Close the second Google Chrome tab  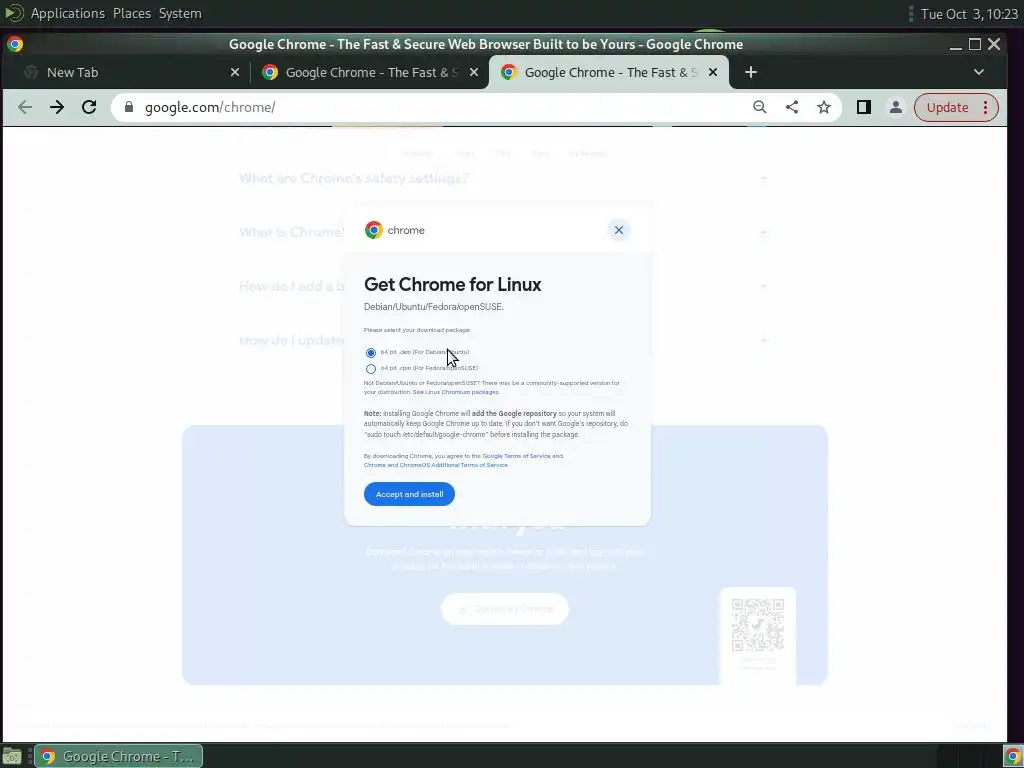[x=474, y=72]
